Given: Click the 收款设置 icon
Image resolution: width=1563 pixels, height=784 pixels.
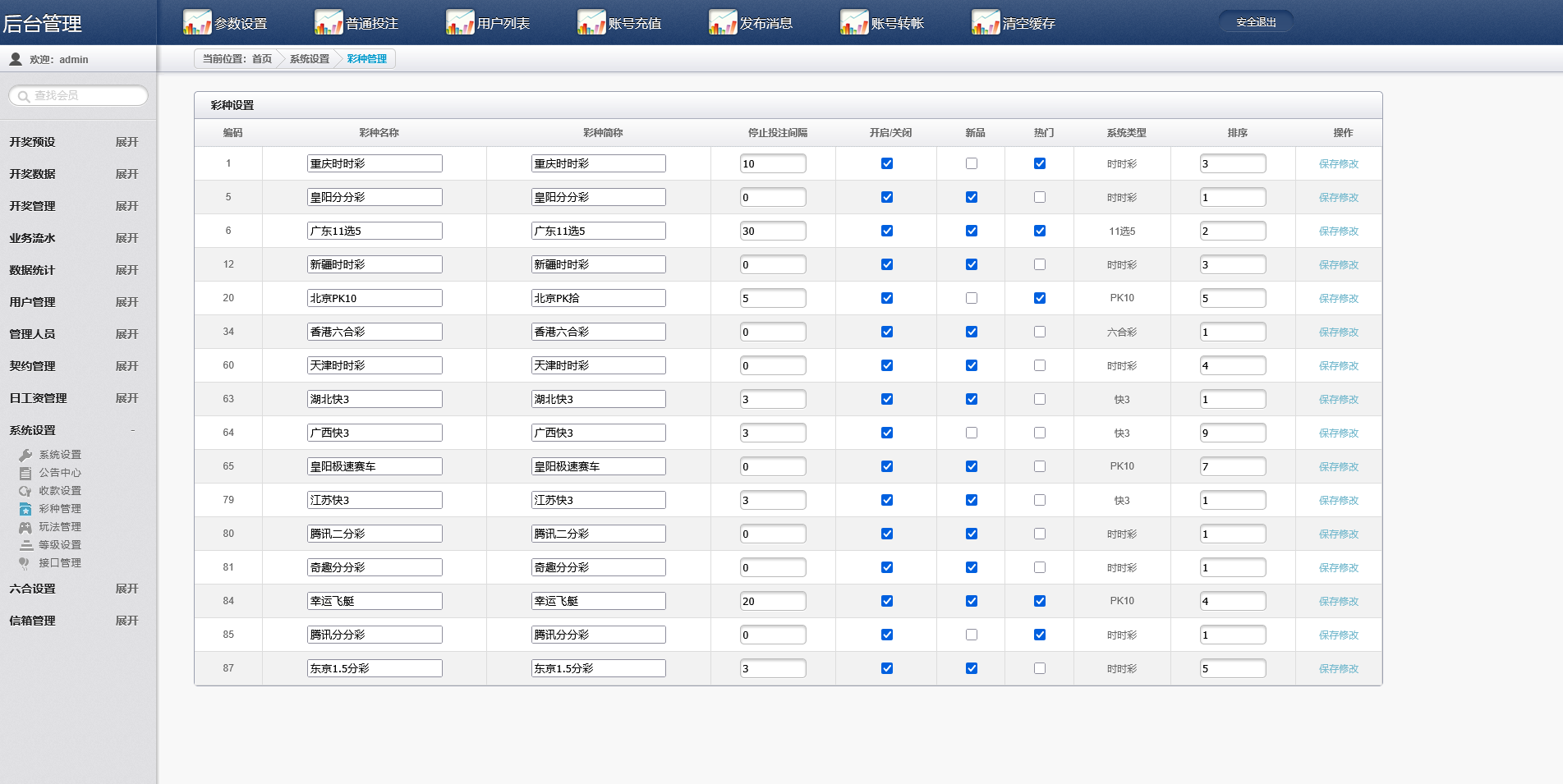Looking at the screenshot, I should pos(25,491).
